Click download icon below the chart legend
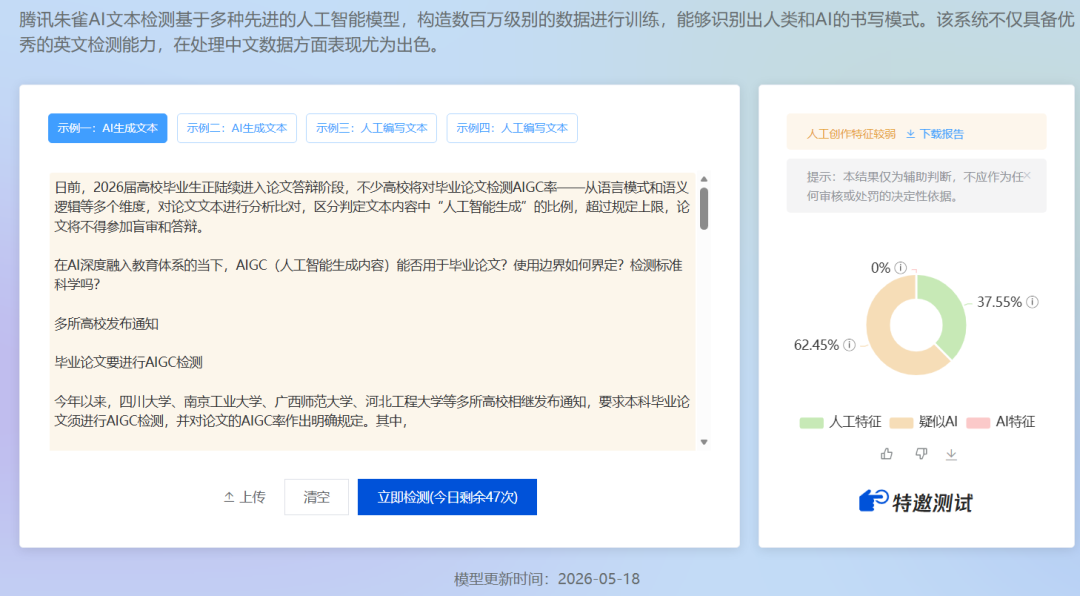 pos(951,454)
